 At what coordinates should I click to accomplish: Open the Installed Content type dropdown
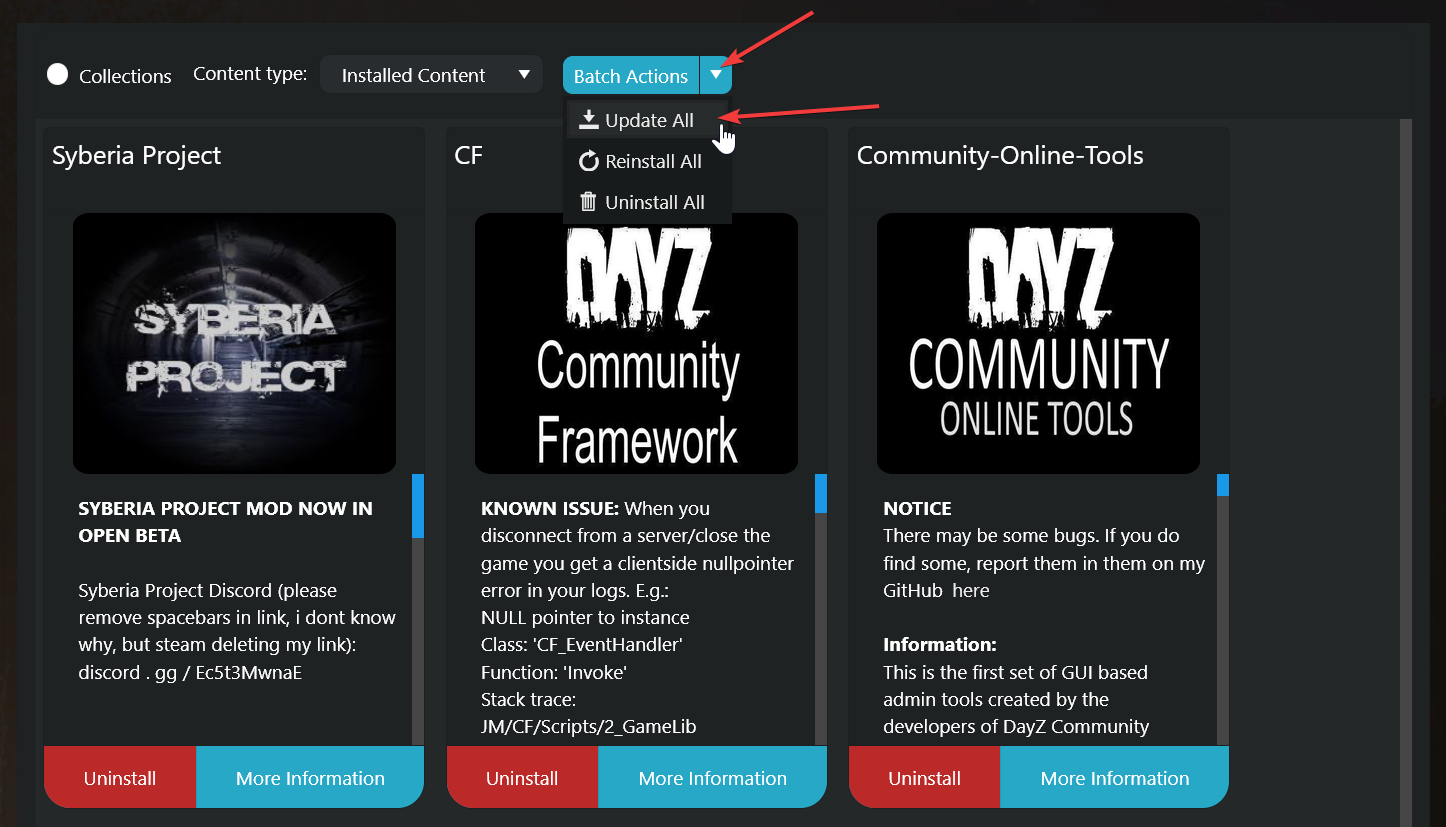pyautogui.click(x=431, y=75)
